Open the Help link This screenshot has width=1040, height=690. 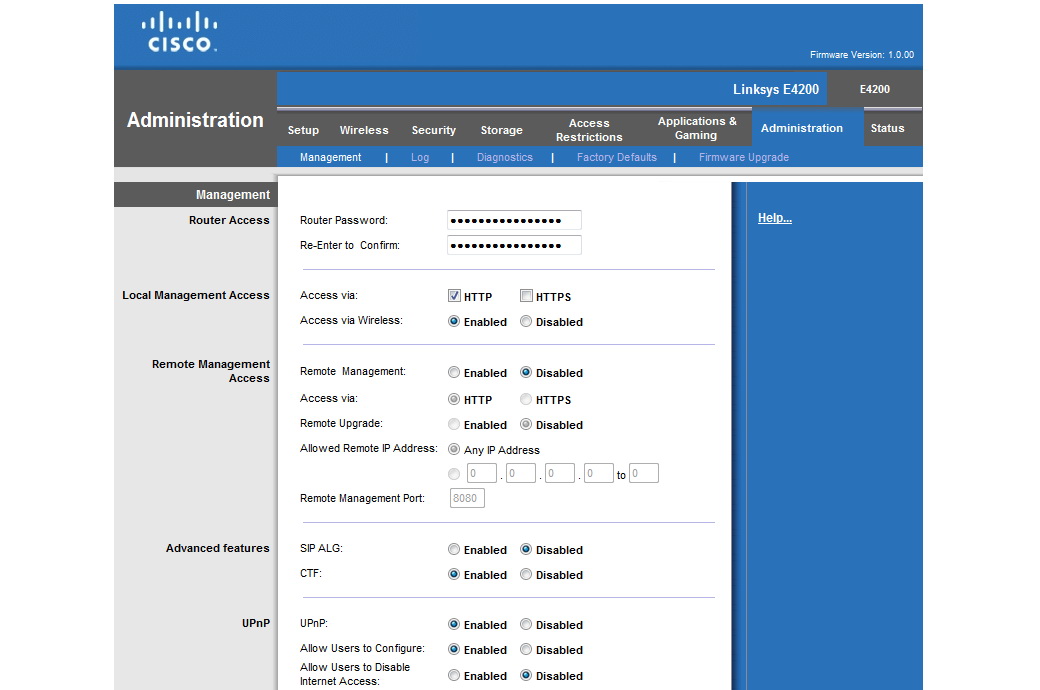774,218
